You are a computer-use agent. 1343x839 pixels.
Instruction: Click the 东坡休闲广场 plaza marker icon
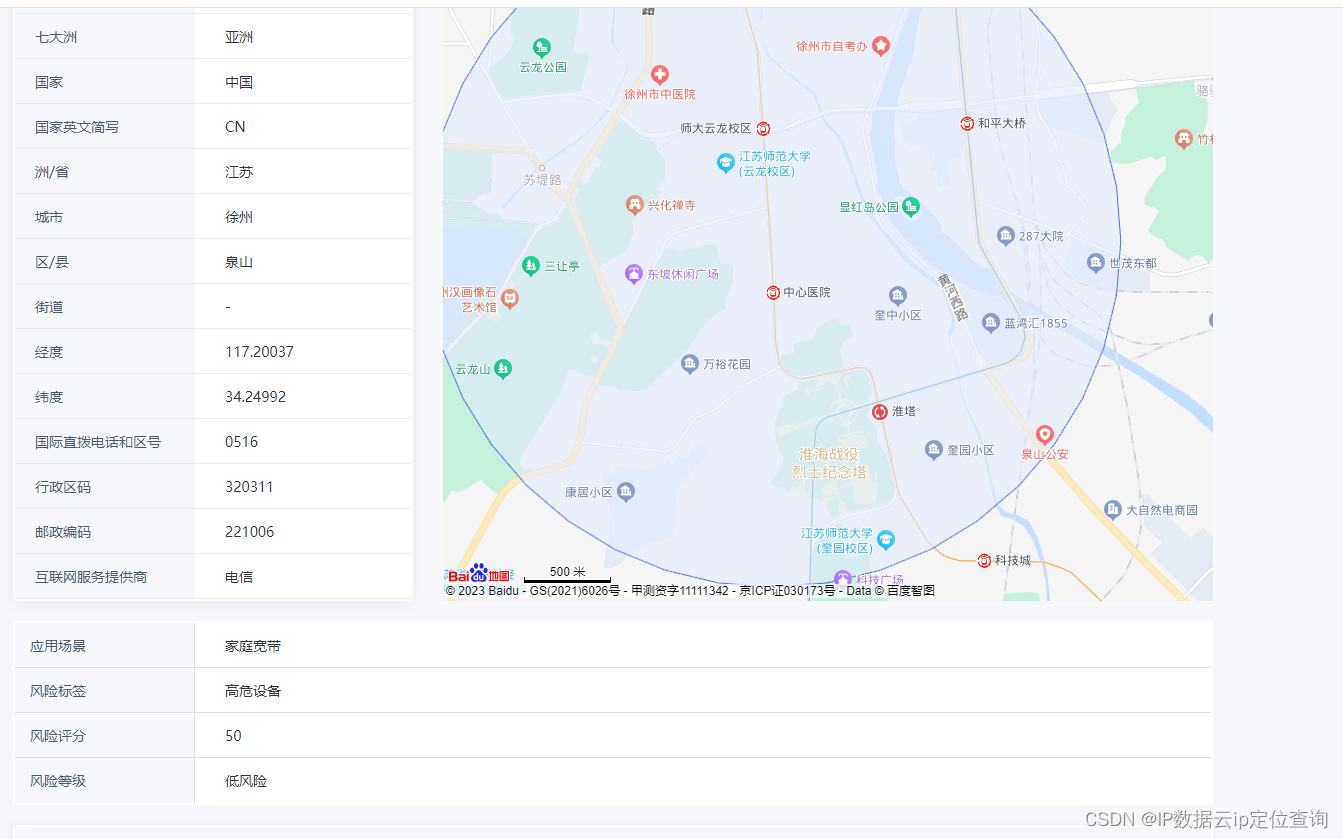pyautogui.click(x=634, y=273)
